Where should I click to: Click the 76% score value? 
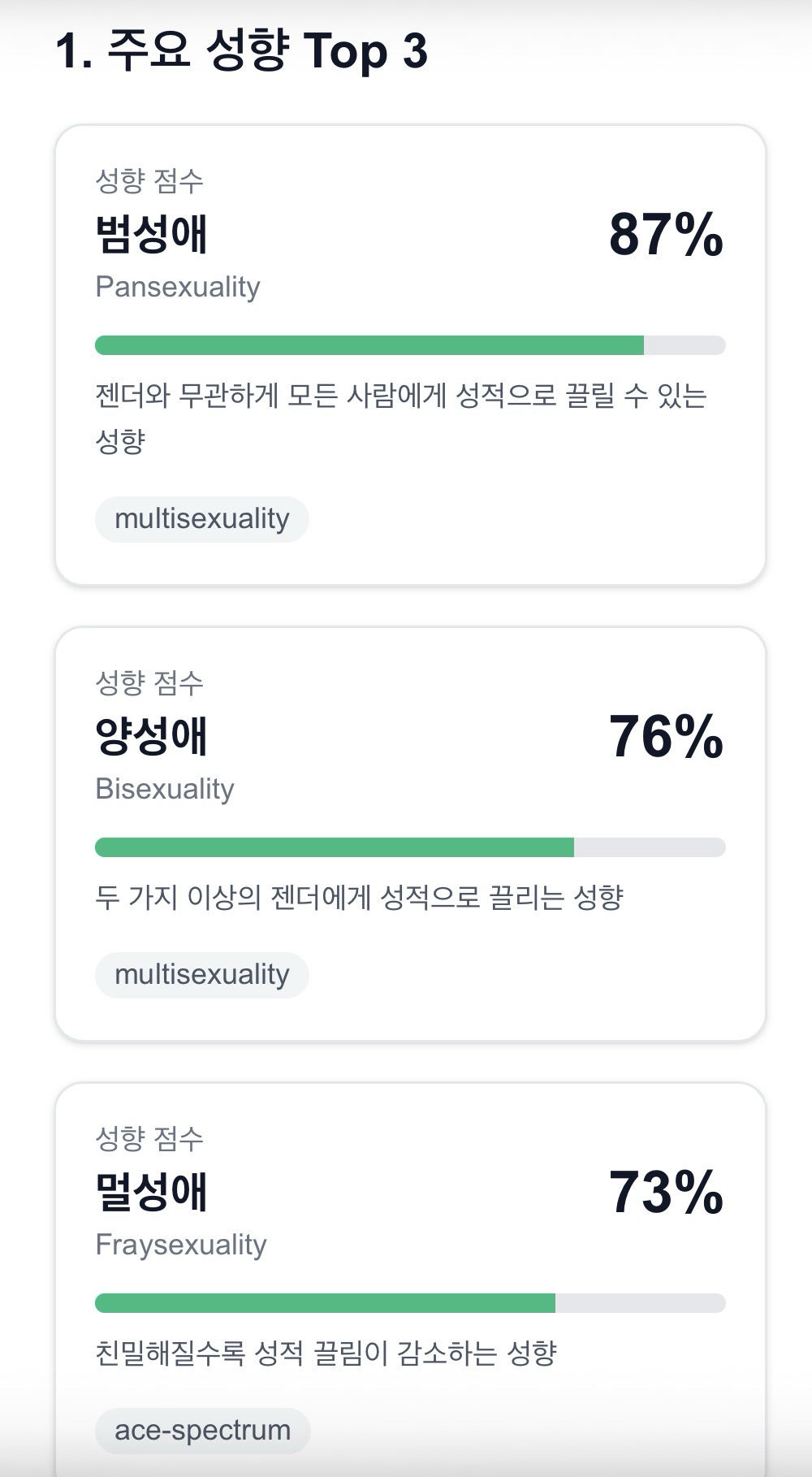[666, 737]
